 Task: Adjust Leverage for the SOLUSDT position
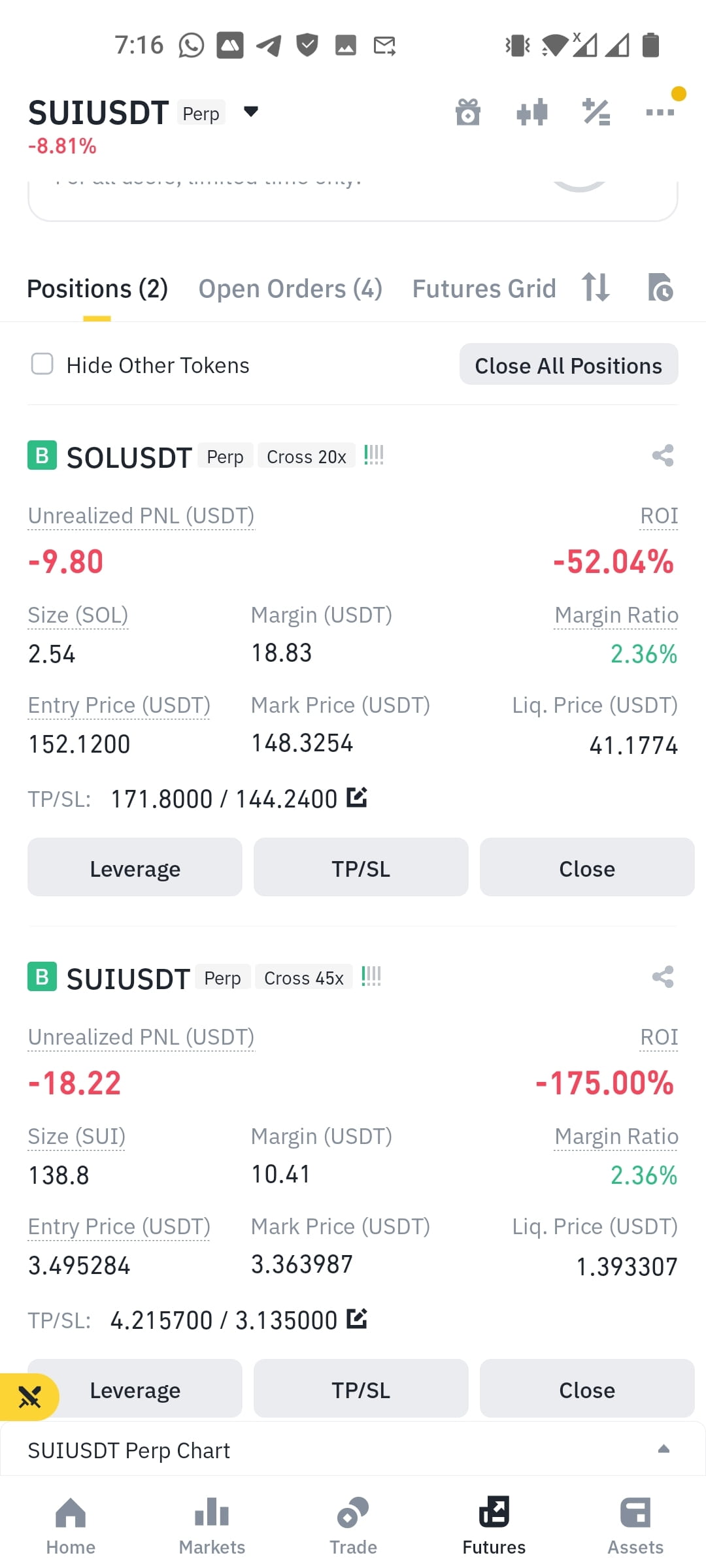pyautogui.click(x=135, y=868)
